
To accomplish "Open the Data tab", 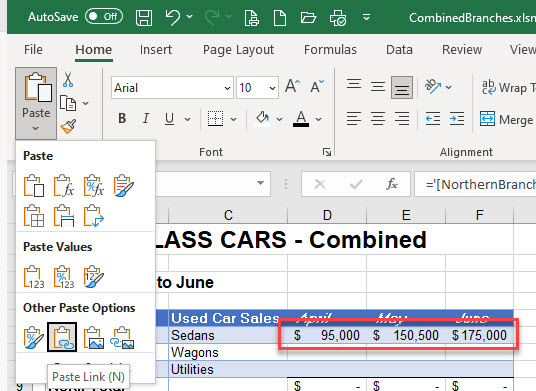I will coord(399,50).
